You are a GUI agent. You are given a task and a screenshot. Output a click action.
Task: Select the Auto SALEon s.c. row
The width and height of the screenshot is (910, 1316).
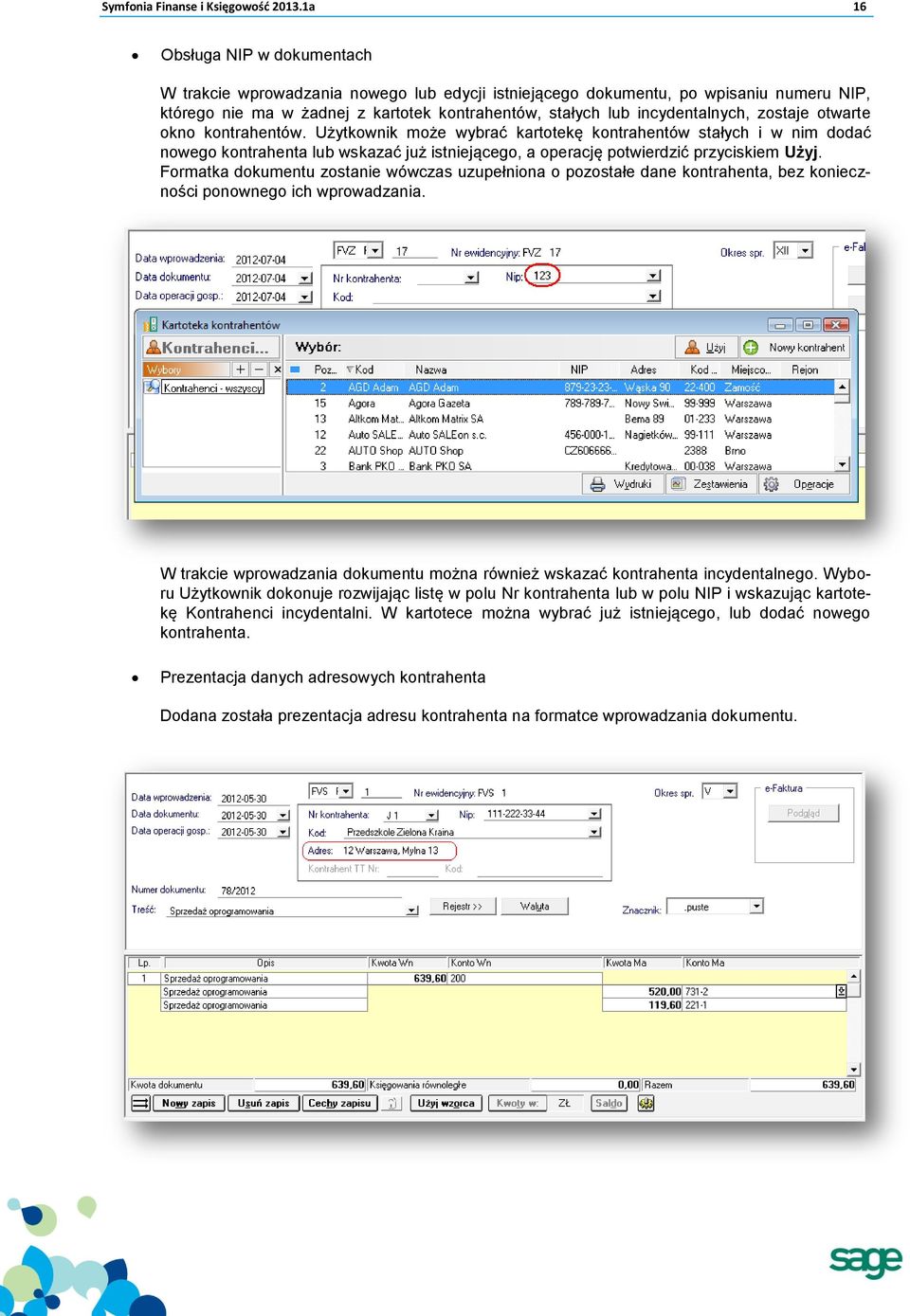[559, 435]
